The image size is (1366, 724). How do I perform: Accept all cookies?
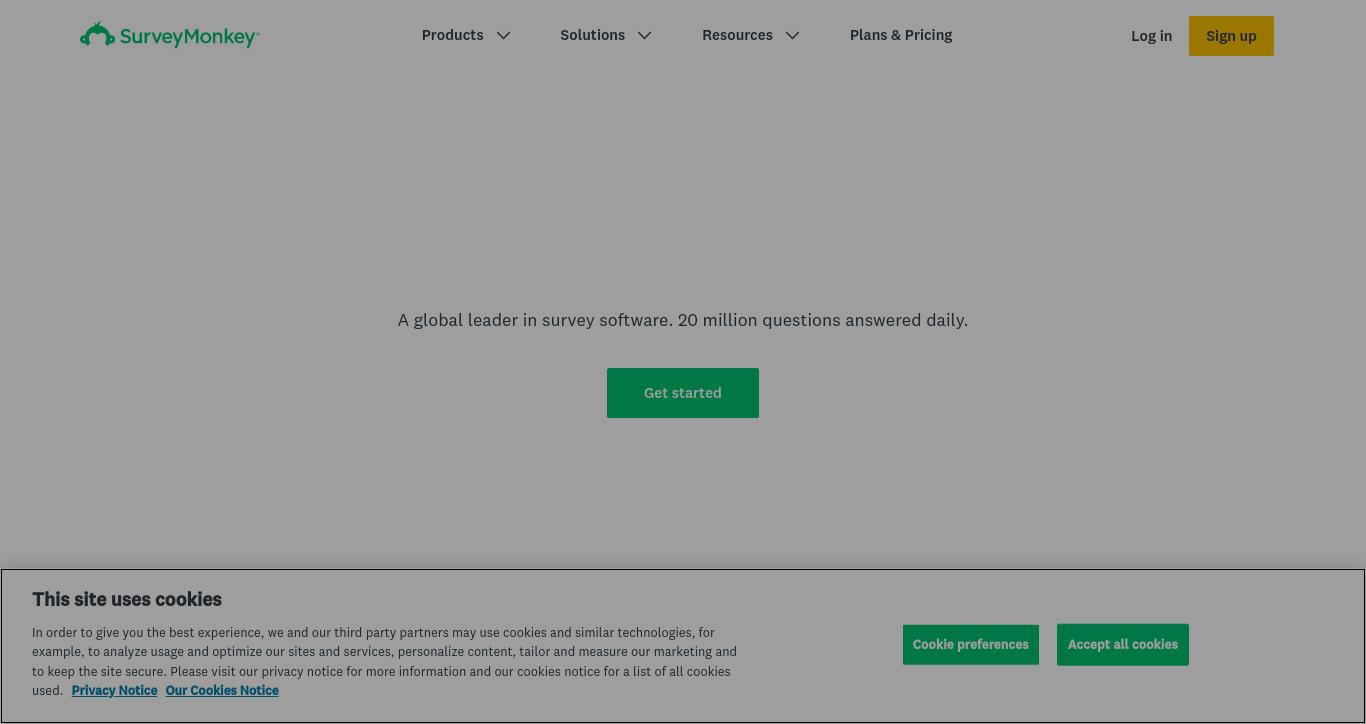click(1123, 645)
